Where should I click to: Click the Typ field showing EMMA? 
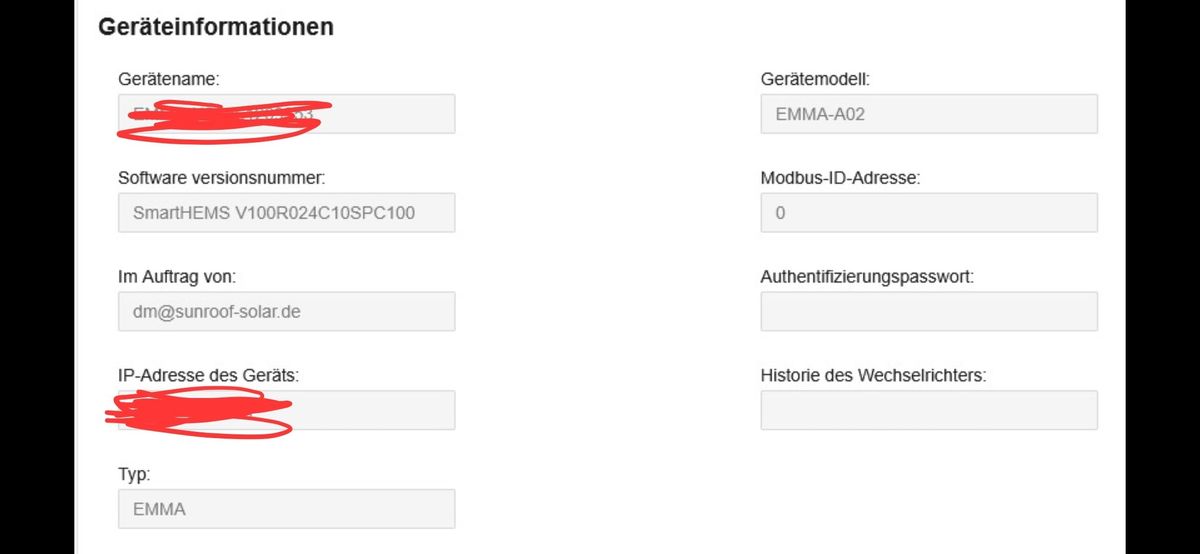[x=286, y=509]
